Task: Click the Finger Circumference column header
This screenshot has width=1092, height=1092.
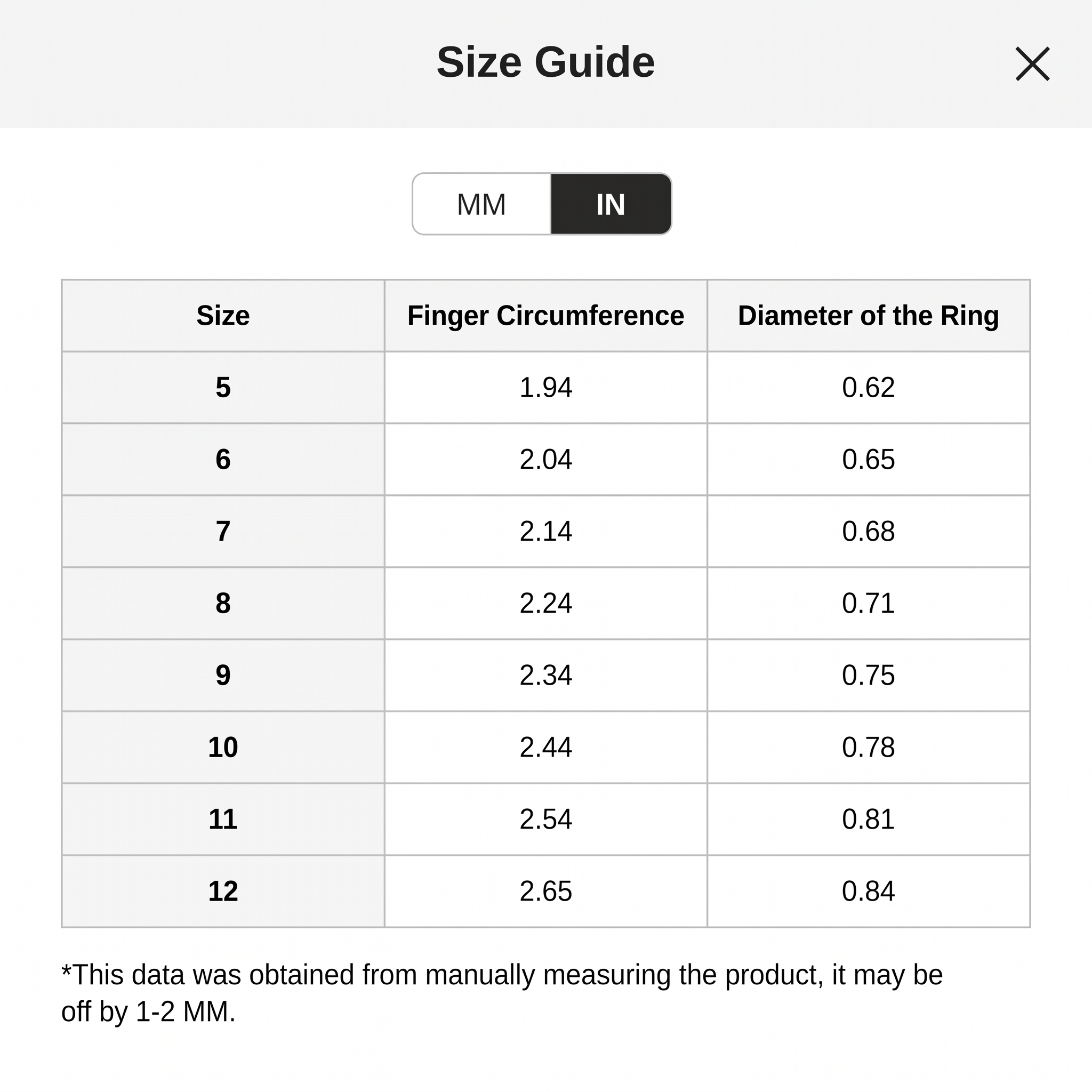Action: tap(545, 316)
